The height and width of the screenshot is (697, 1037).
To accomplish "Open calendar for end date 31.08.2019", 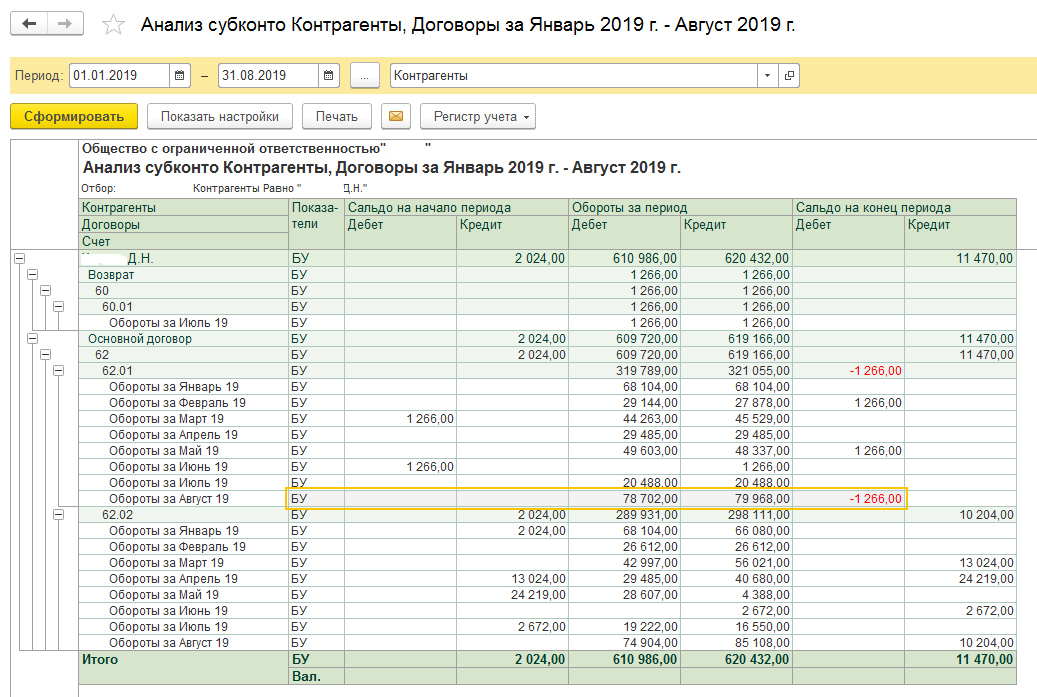I will click(x=328, y=75).
